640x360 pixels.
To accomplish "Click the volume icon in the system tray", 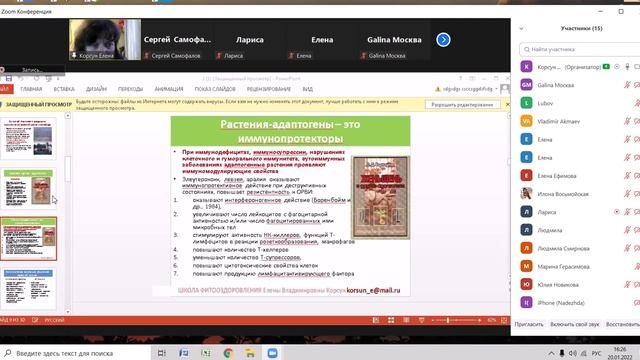I will [573, 353].
